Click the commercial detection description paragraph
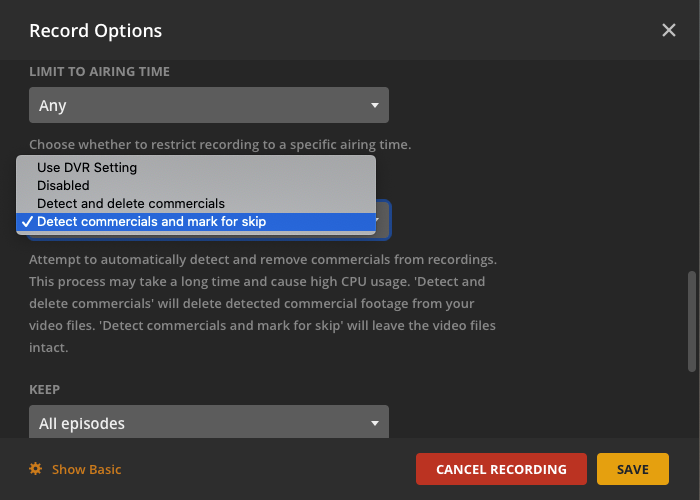 pyautogui.click(x=263, y=304)
